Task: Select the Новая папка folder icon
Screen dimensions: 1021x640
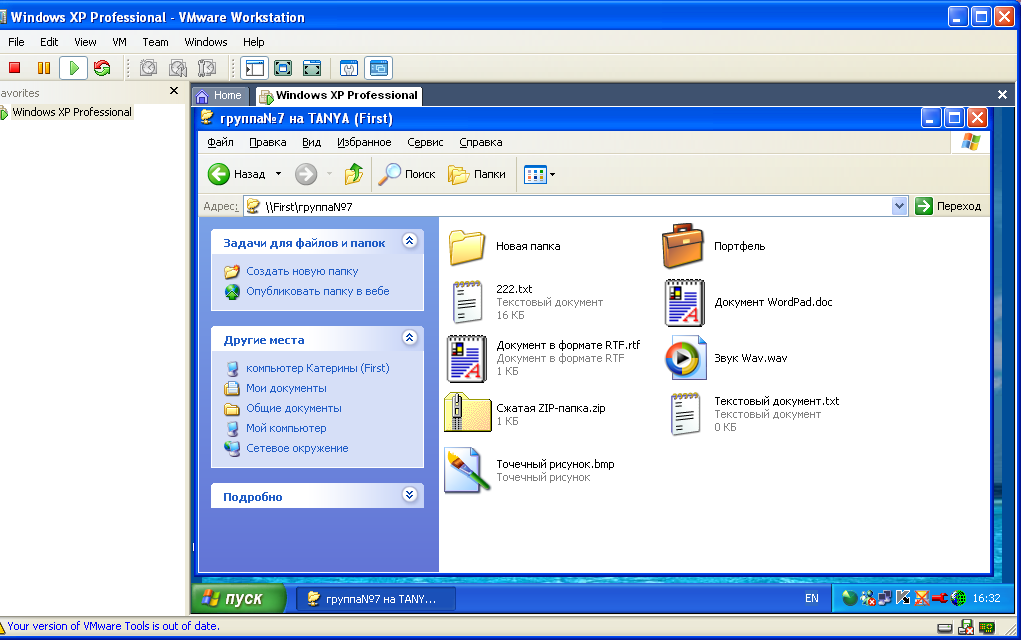Action: tap(467, 247)
